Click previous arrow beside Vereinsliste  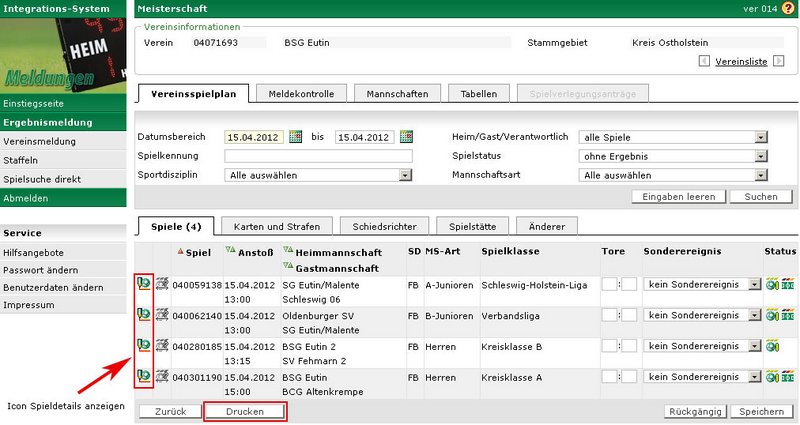coord(705,61)
